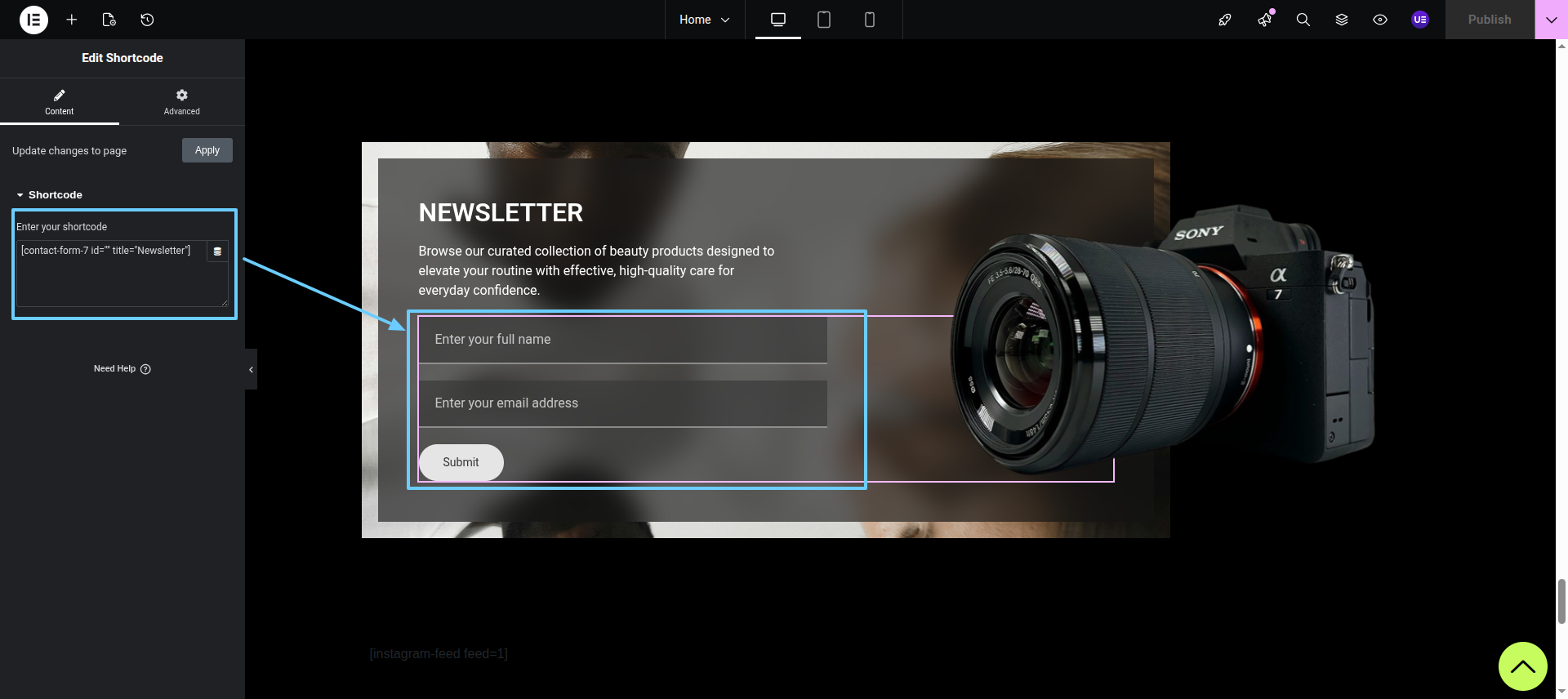
Task: Toggle page preview eye icon
Action: 1379,20
